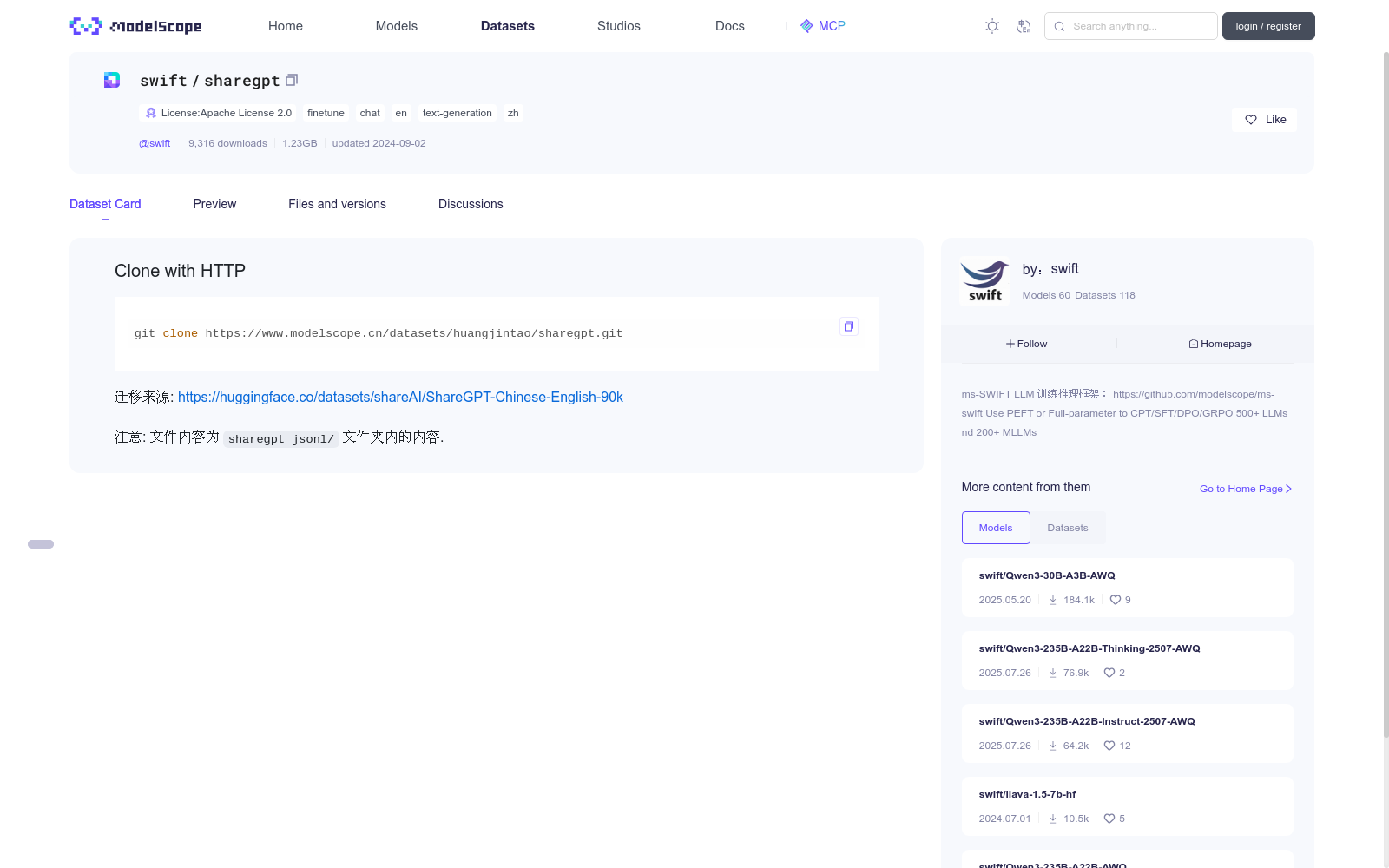This screenshot has width=1389, height=868.
Task: Switch language with the translate icon
Action: coord(1024,26)
